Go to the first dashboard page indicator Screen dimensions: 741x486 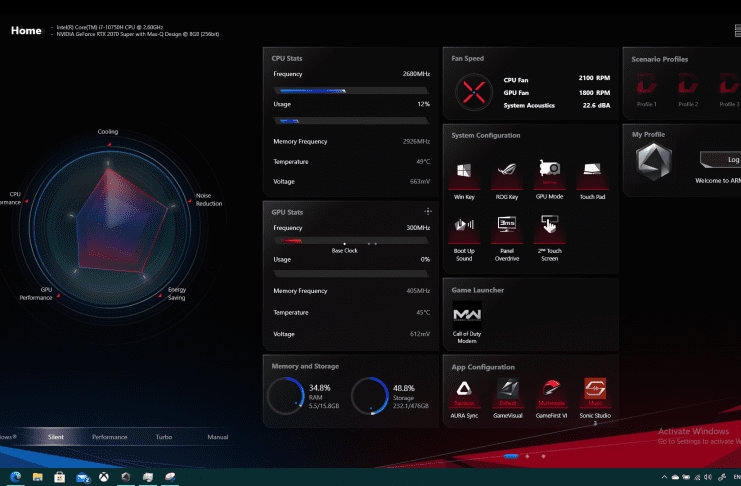tap(511, 456)
